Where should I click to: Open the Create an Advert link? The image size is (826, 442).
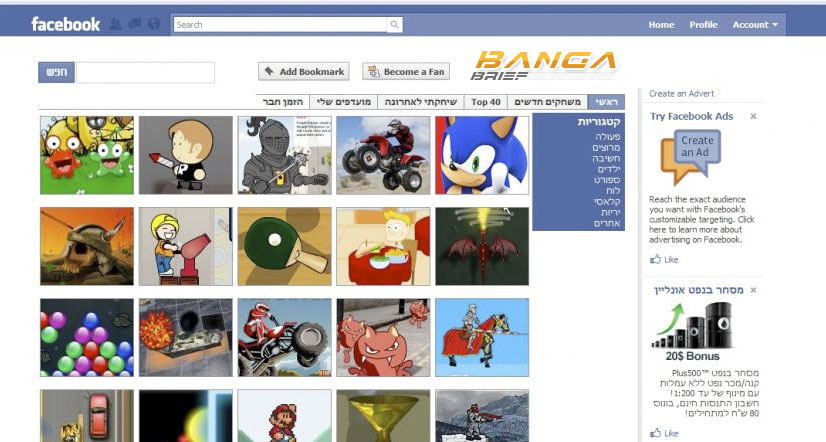pos(681,93)
